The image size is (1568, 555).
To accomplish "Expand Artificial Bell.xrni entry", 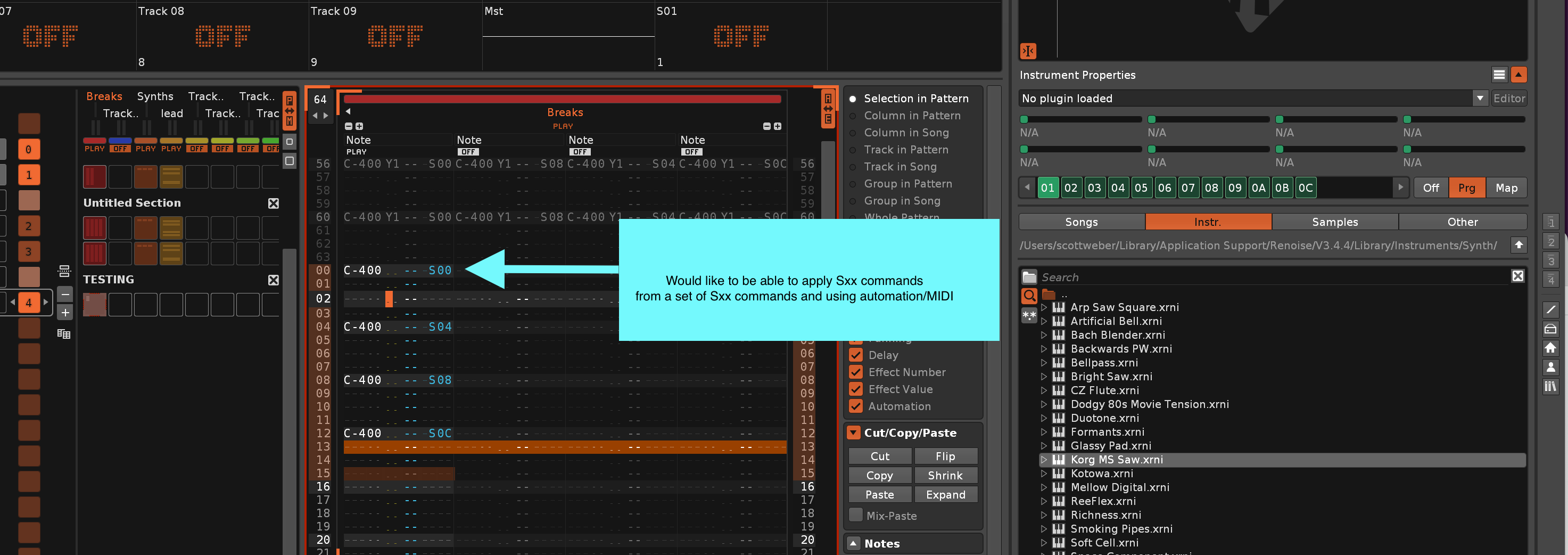I will pyautogui.click(x=1044, y=321).
